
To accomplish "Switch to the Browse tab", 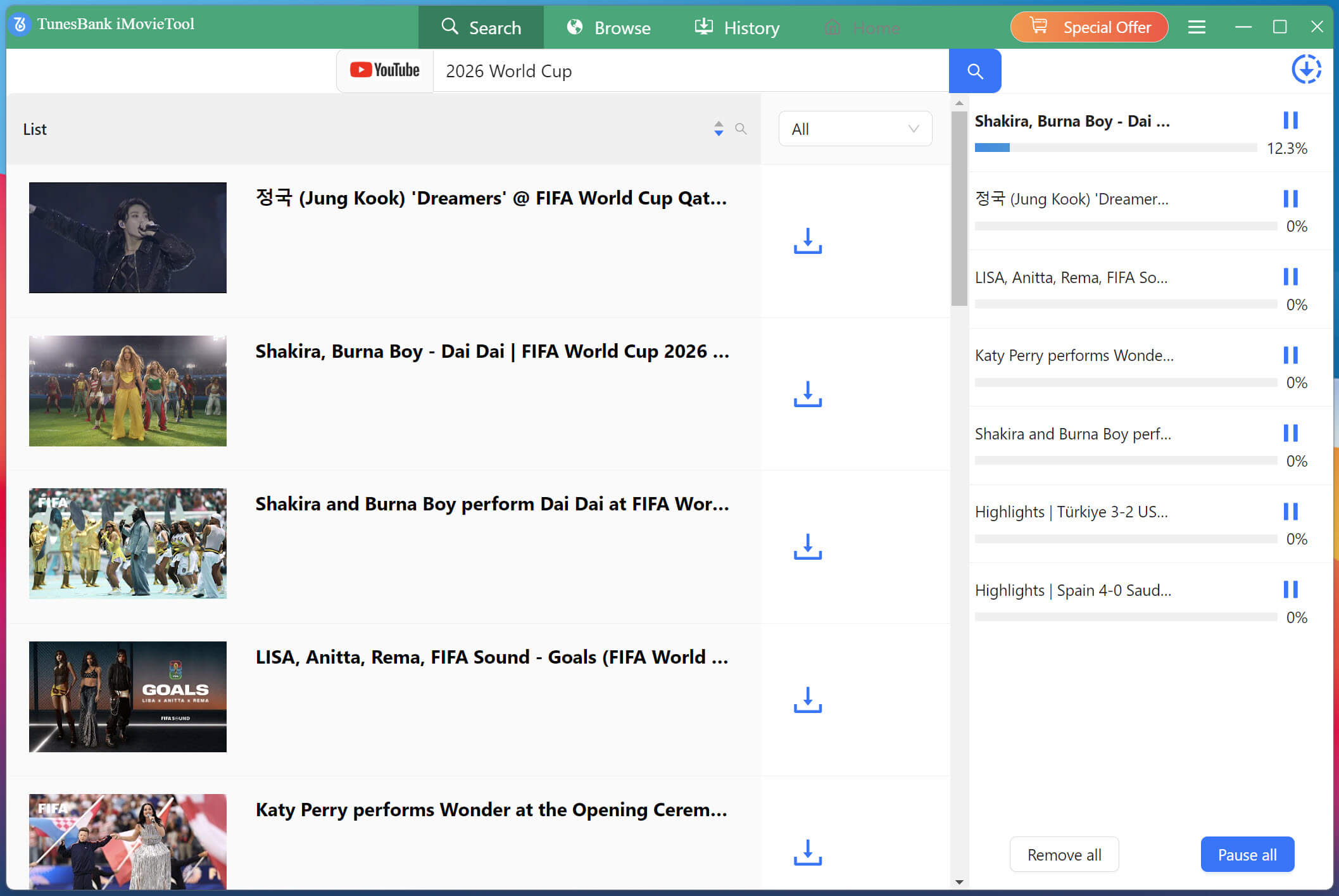I will 609,27.
